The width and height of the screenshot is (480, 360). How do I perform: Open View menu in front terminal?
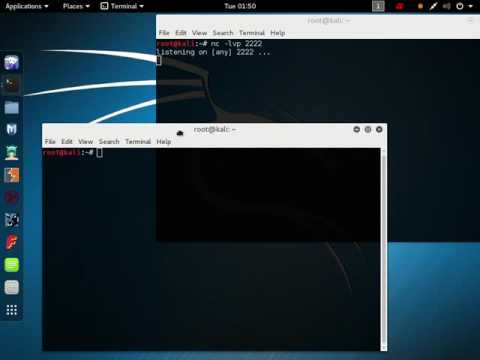(86, 142)
